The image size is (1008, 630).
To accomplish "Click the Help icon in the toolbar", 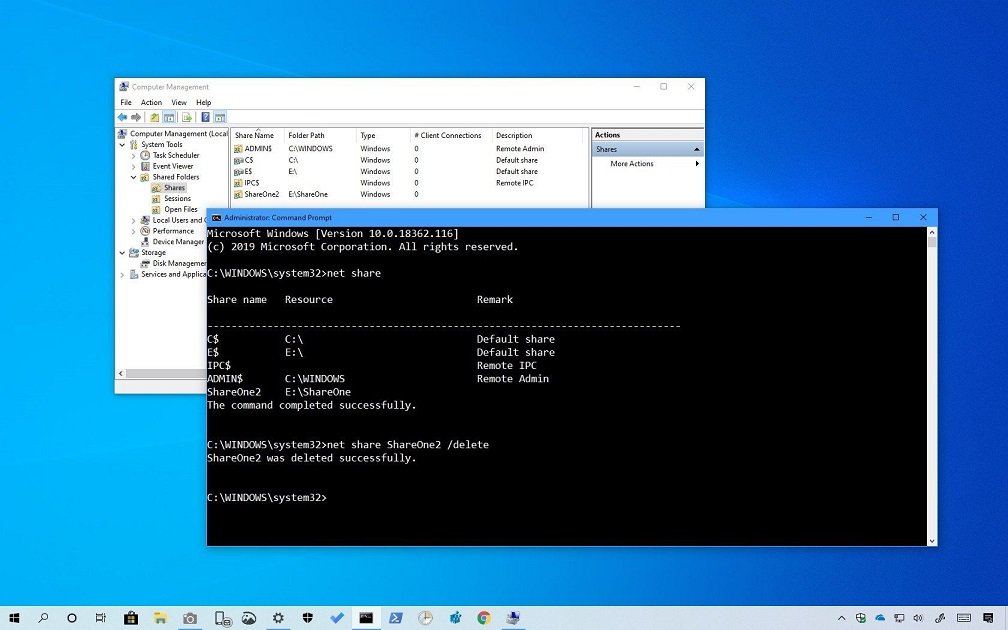I will coord(205,117).
